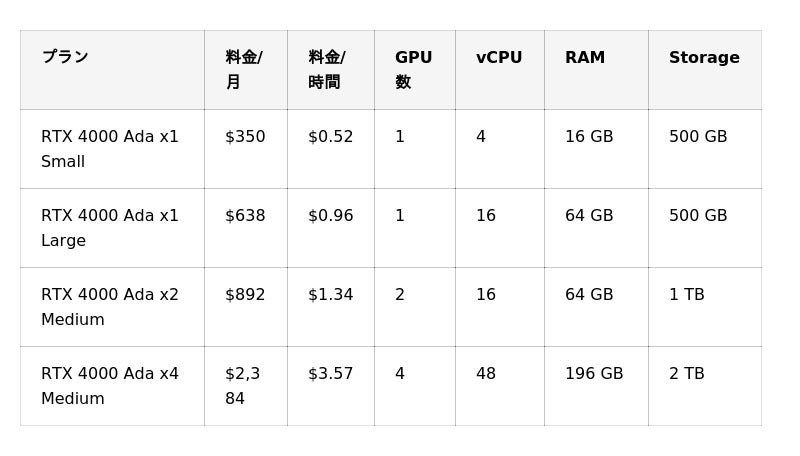This screenshot has height=456, width=800.
Task: Select the RTX 4000 Ada x1 Small plan
Action: click(110, 149)
